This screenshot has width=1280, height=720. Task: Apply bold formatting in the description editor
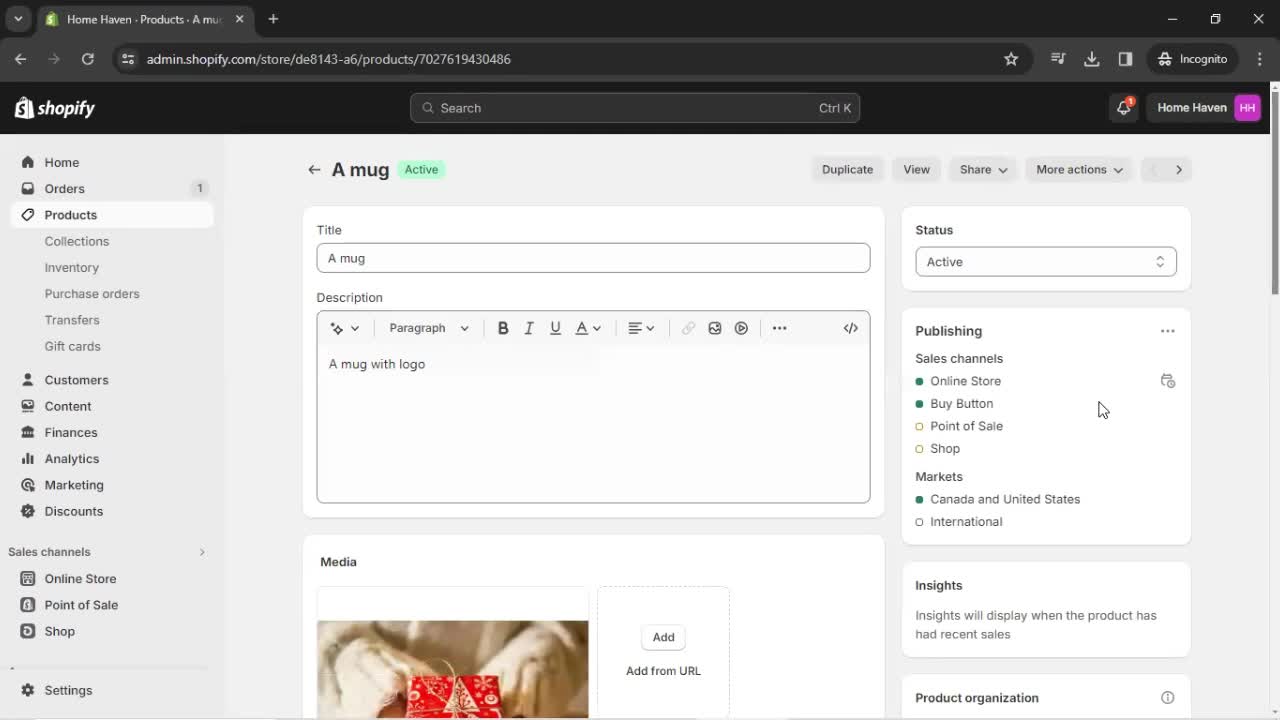[503, 327]
